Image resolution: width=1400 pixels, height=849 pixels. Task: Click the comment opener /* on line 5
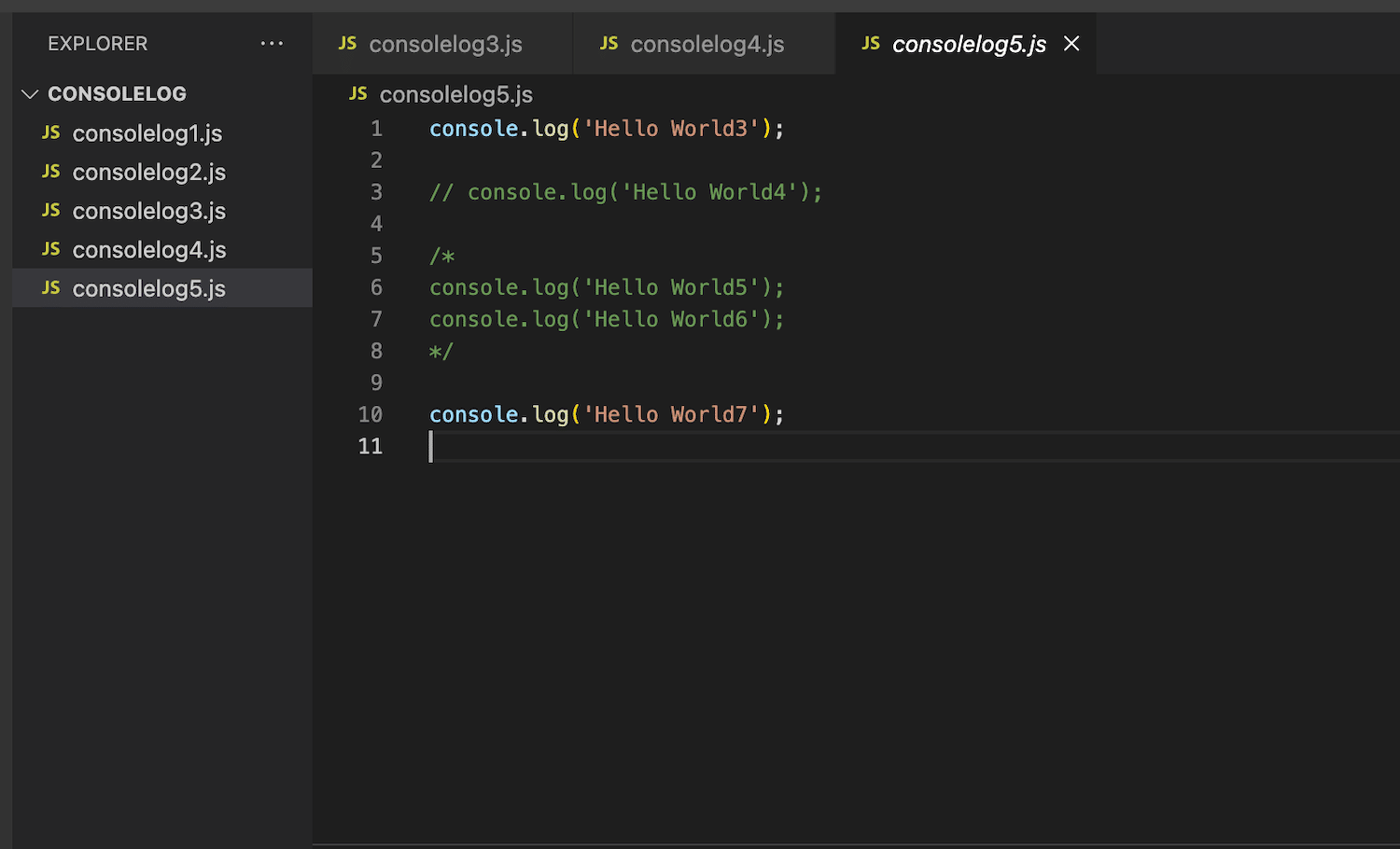pyautogui.click(x=441, y=256)
